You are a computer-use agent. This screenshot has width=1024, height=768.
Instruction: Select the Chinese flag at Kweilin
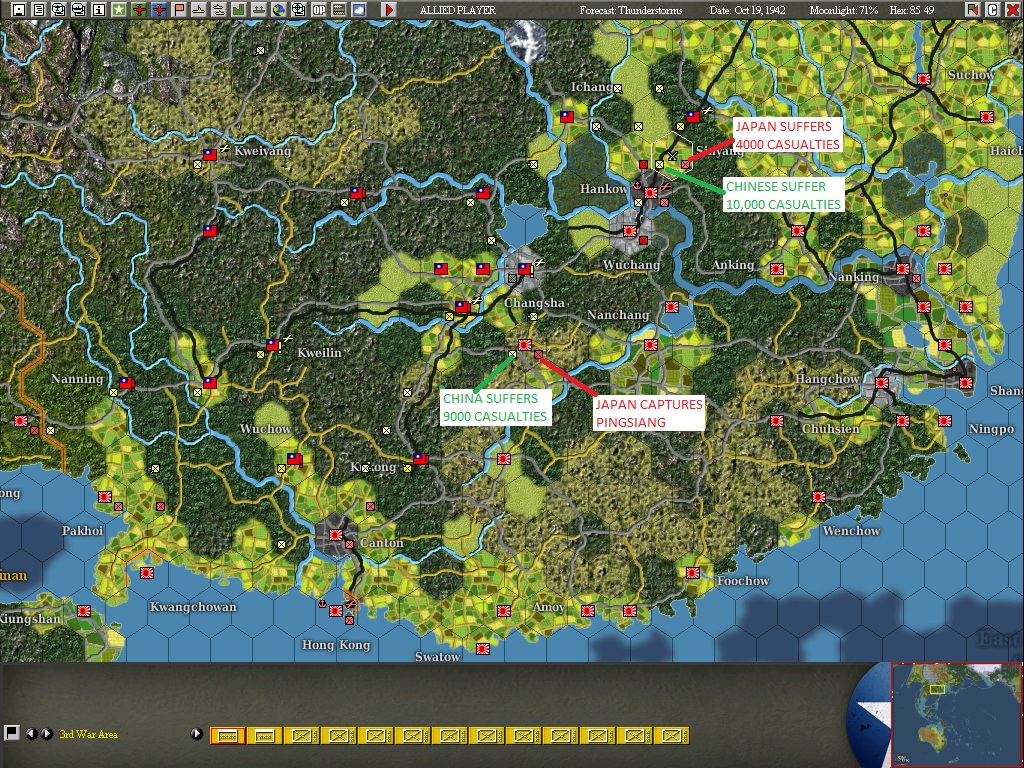[x=273, y=345]
